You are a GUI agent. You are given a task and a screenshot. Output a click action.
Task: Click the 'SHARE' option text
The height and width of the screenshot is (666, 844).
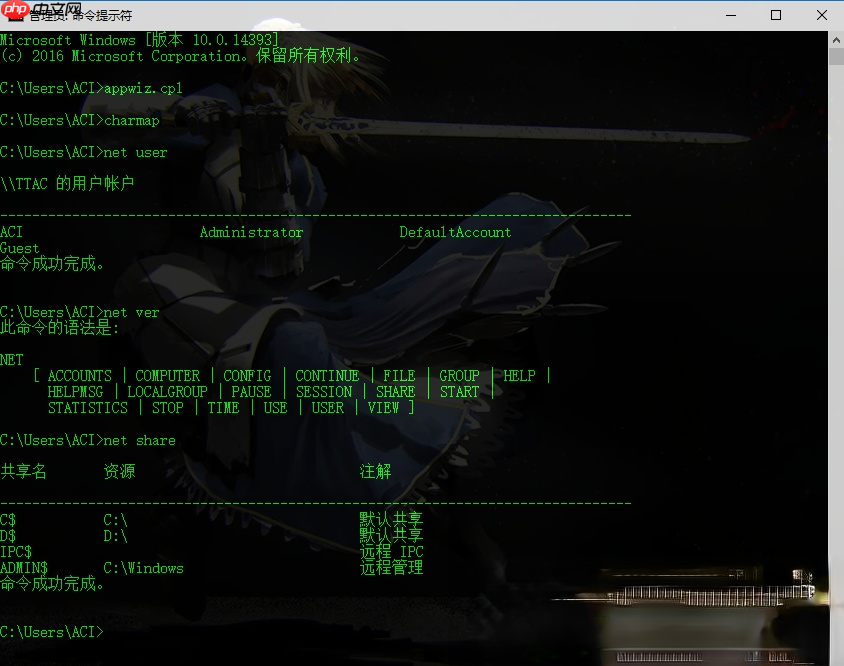[x=396, y=392]
